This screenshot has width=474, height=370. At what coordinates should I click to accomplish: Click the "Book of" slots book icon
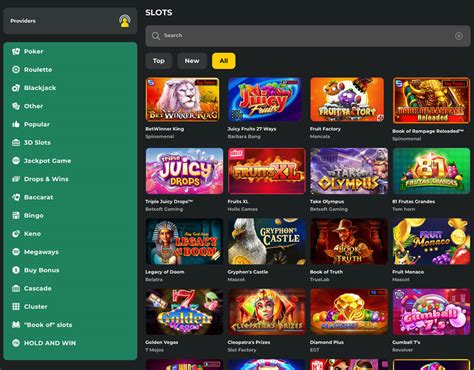[x=16, y=325]
